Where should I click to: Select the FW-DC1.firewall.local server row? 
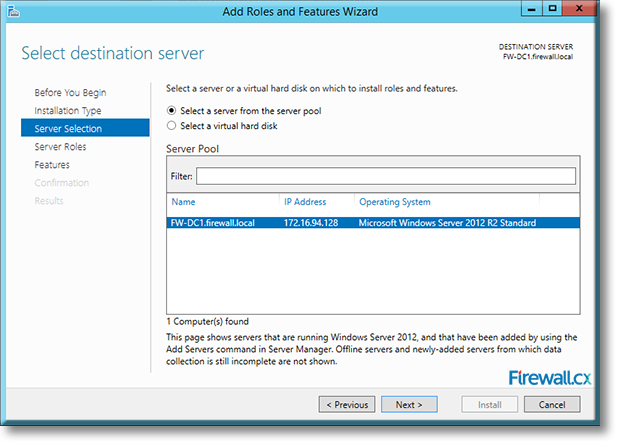click(373, 223)
